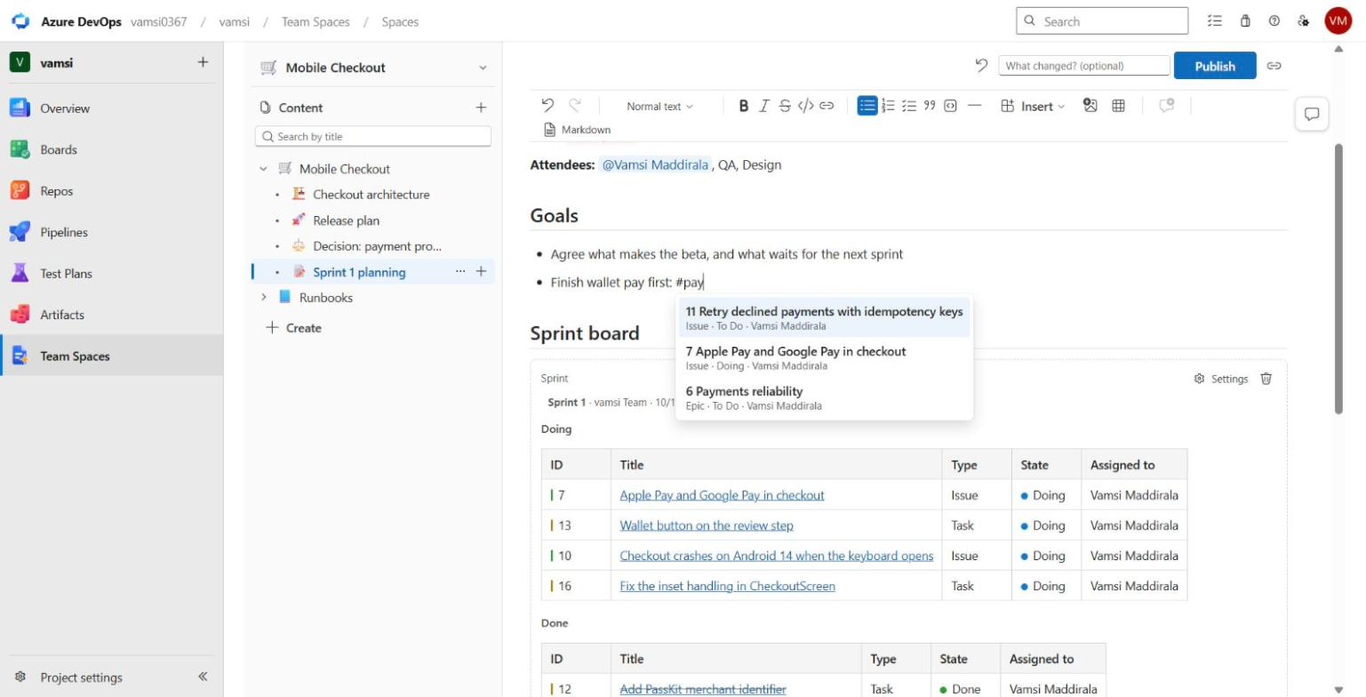This screenshot has width=1366, height=697.
Task: Open Artifacts in the left navigation
Action: 112,314
